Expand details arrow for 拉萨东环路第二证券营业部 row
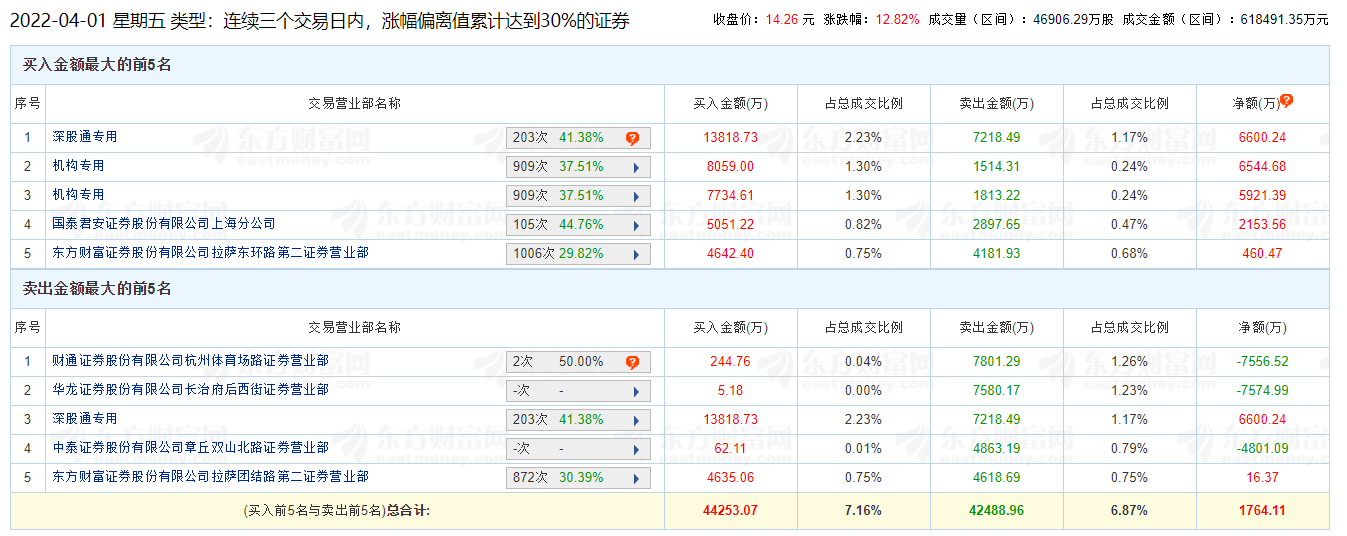 pos(636,255)
